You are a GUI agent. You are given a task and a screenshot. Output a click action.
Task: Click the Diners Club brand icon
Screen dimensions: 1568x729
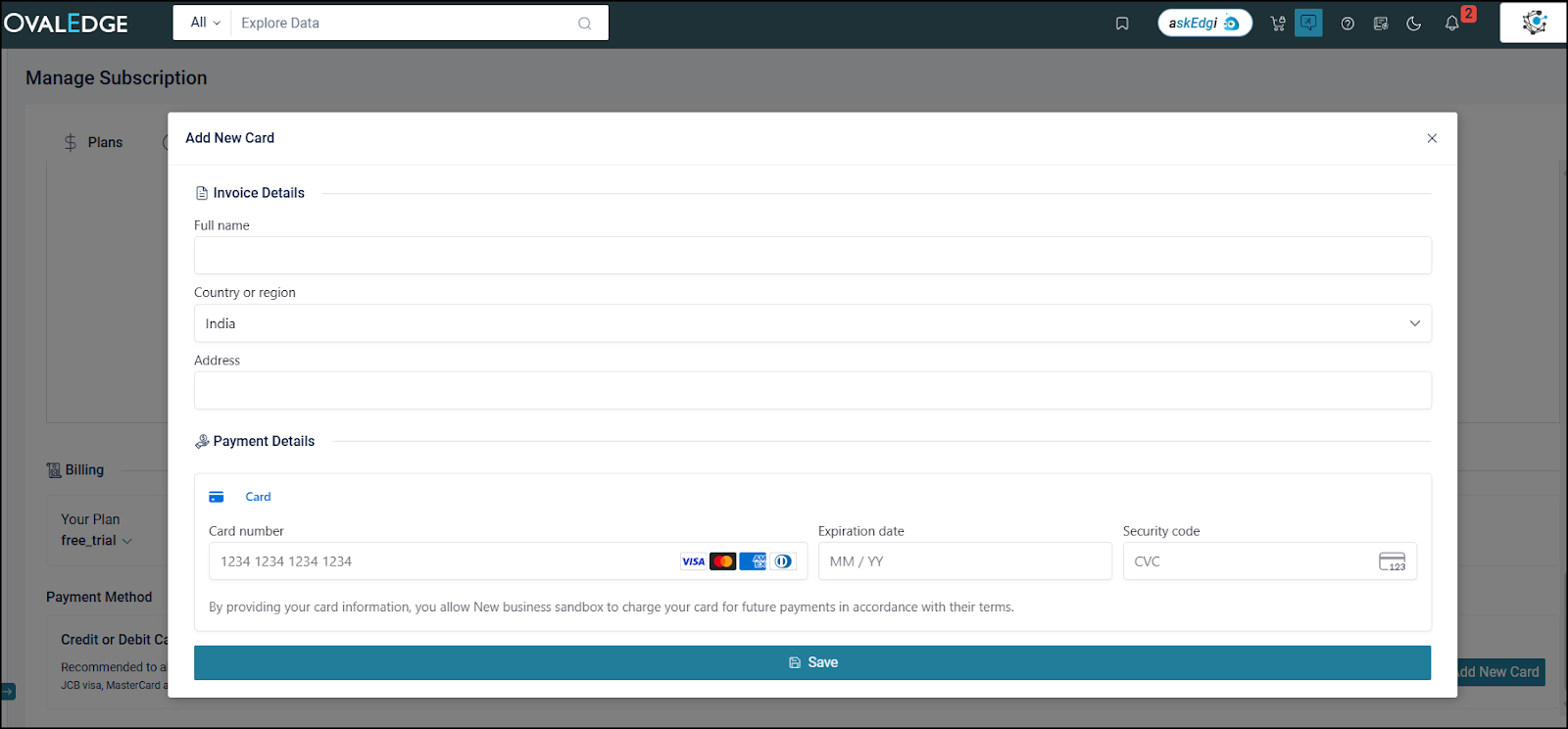[x=783, y=561]
